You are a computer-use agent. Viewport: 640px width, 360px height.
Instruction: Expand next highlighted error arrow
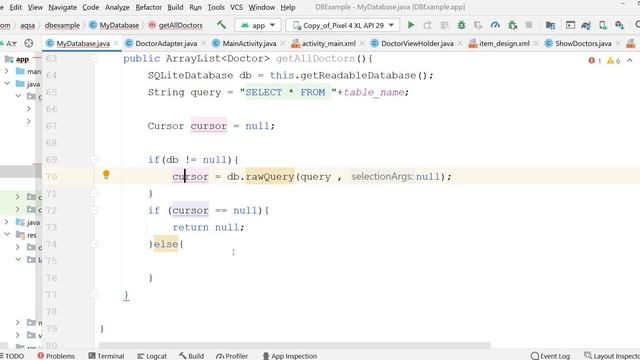[x=630, y=60]
